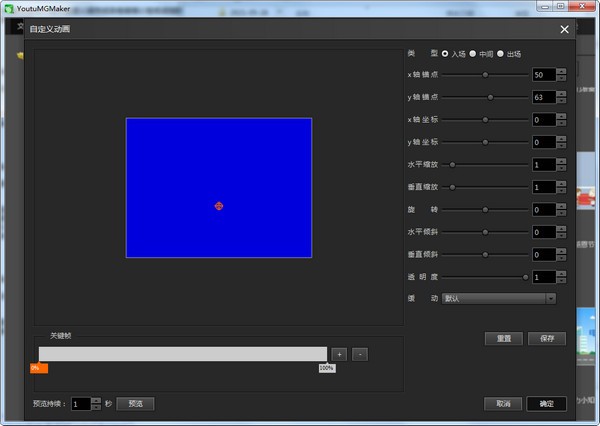
Task: Click the 预览持续 duration stepper arrows
Action: (x=96, y=404)
